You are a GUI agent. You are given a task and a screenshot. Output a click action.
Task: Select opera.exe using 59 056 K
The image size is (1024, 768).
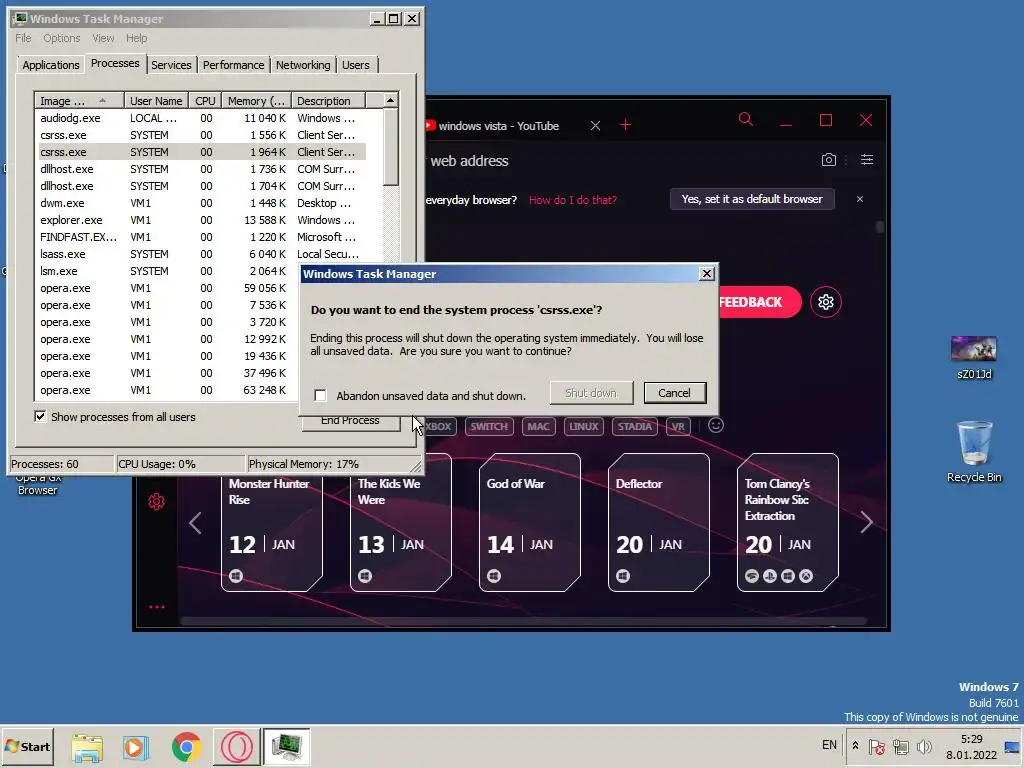(x=168, y=288)
